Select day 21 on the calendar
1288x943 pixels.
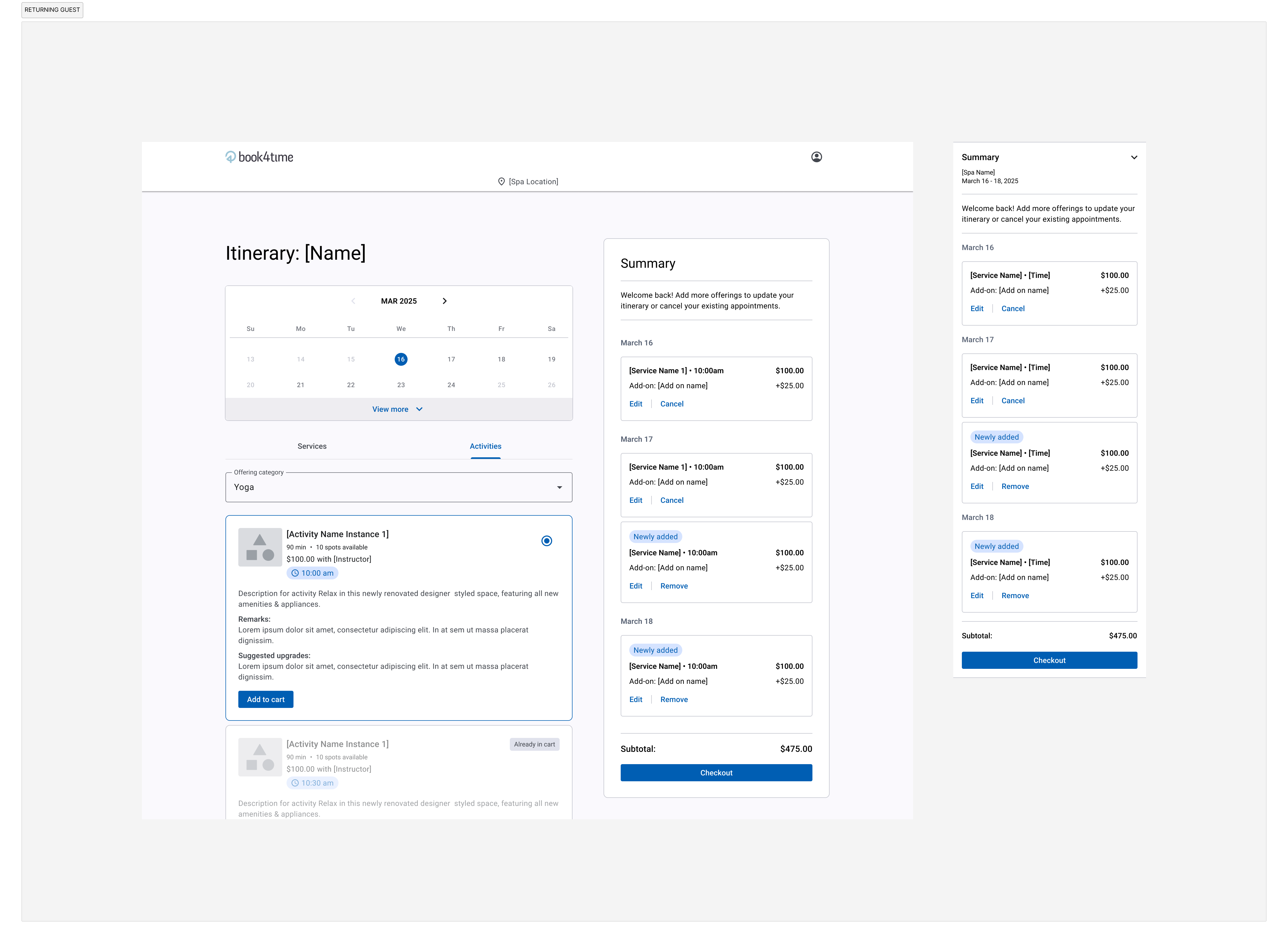click(300, 385)
